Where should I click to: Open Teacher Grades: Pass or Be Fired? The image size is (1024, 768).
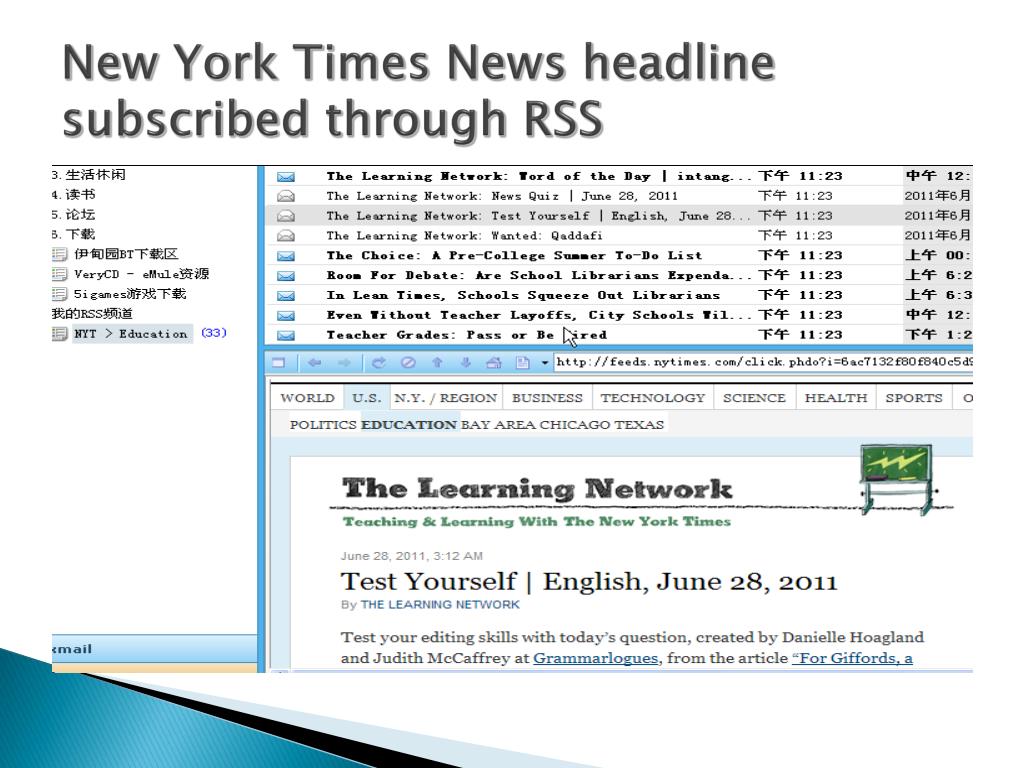click(x=466, y=335)
